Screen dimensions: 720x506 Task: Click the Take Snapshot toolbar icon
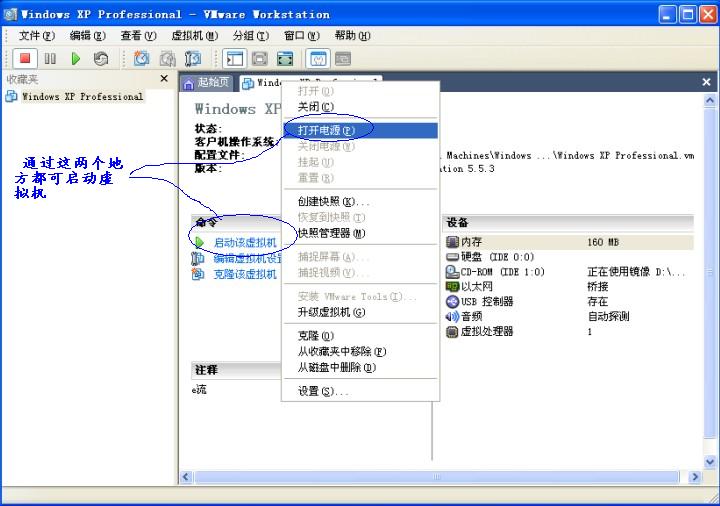pyautogui.click(x=142, y=59)
